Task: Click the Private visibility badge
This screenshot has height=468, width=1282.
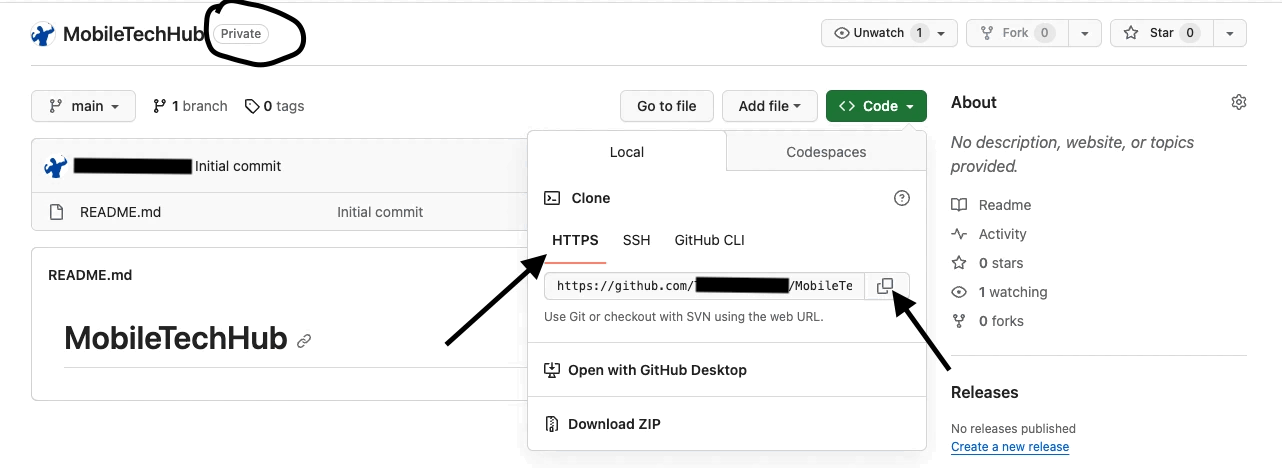Action: coord(241,34)
